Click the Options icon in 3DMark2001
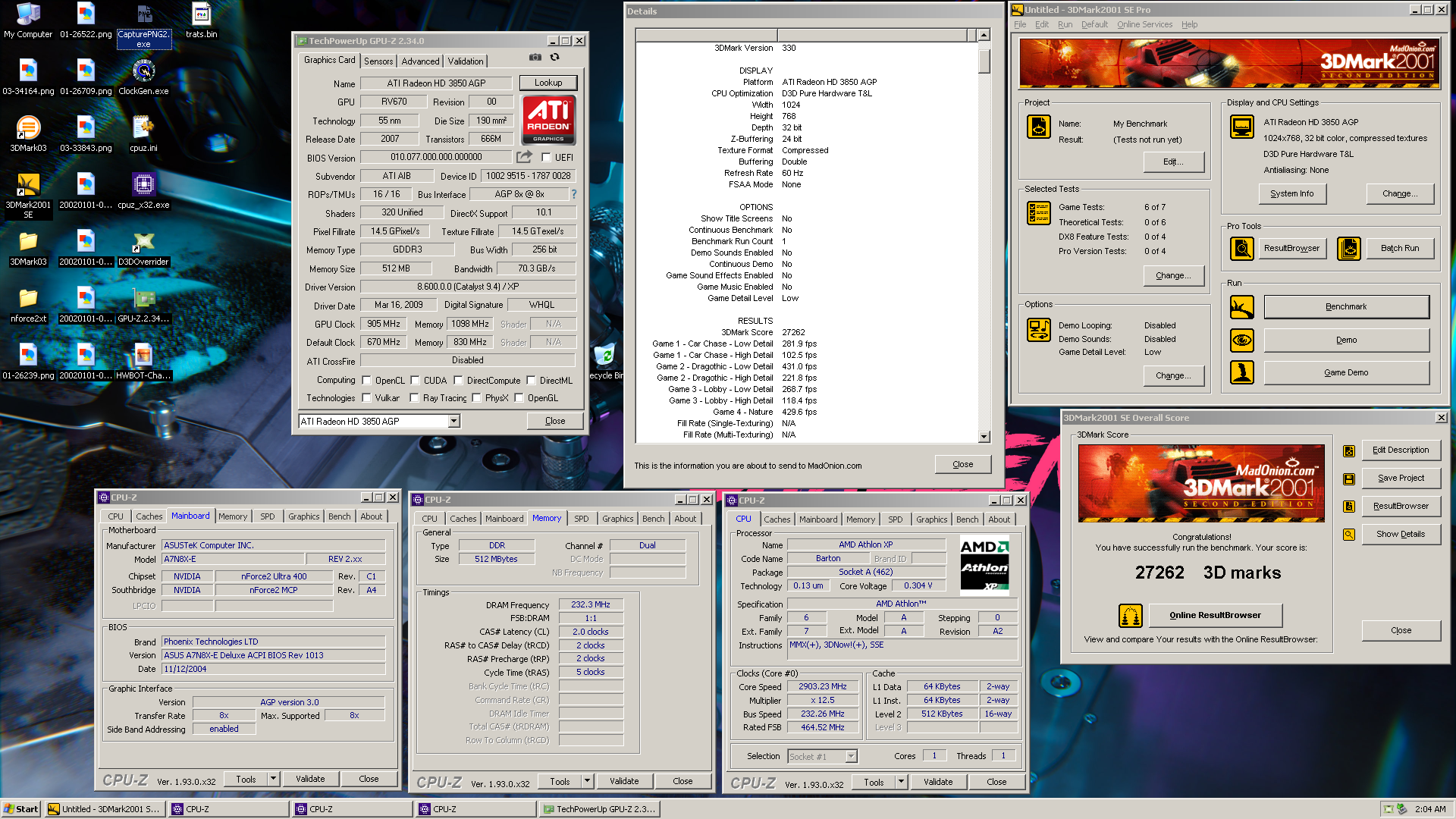 pos(1038,330)
